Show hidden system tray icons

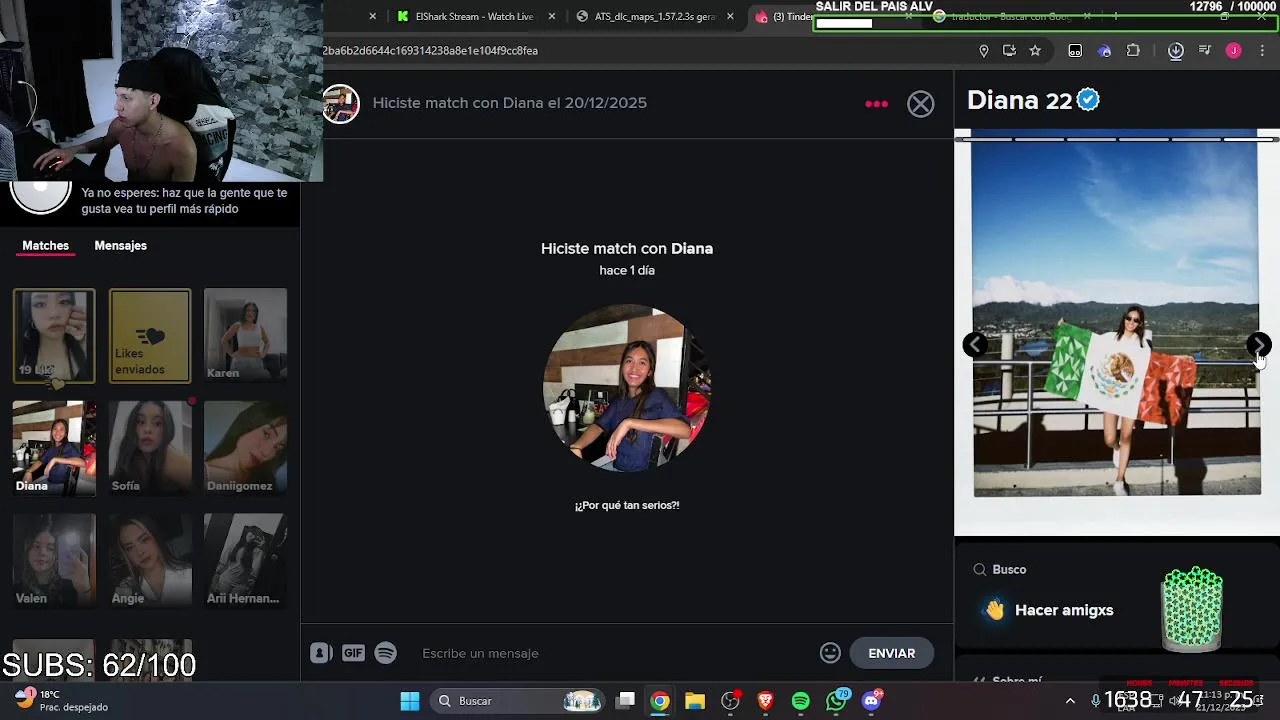[1070, 701]
